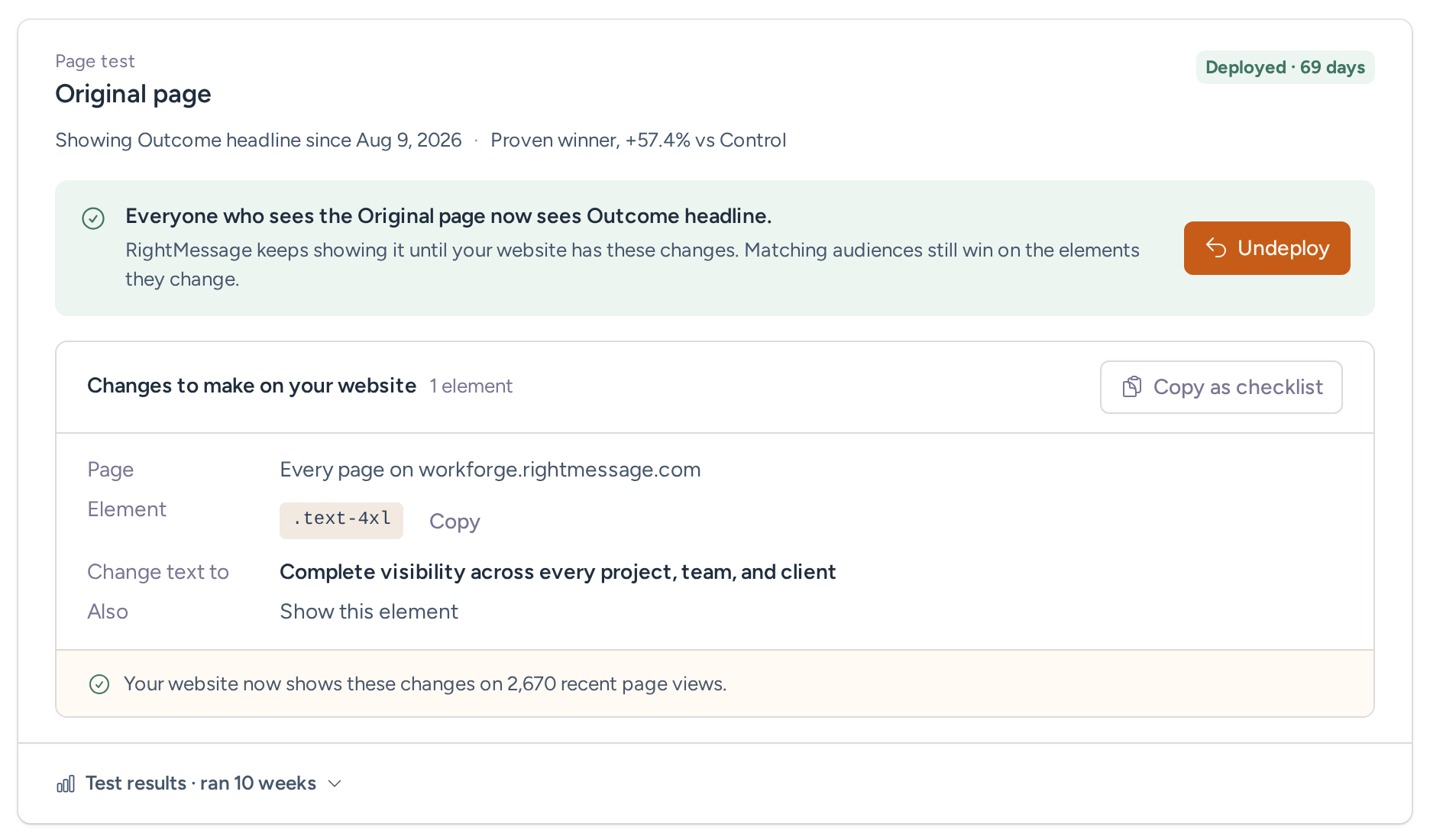Click the undo arrow icon in Undeploy
This screenshot has width=1430, height=840.
pyautogui.click(x=1216, y=248)
